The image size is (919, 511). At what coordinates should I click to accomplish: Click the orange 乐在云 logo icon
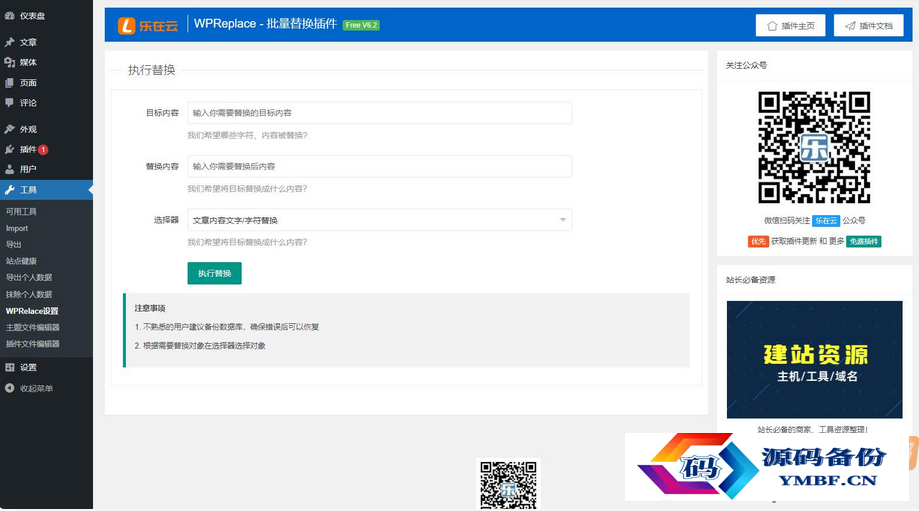tap(126, 25)
